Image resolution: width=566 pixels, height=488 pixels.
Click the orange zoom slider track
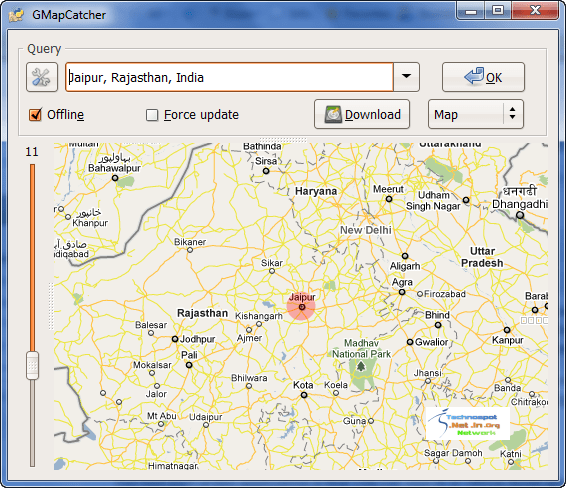point(32,258)
